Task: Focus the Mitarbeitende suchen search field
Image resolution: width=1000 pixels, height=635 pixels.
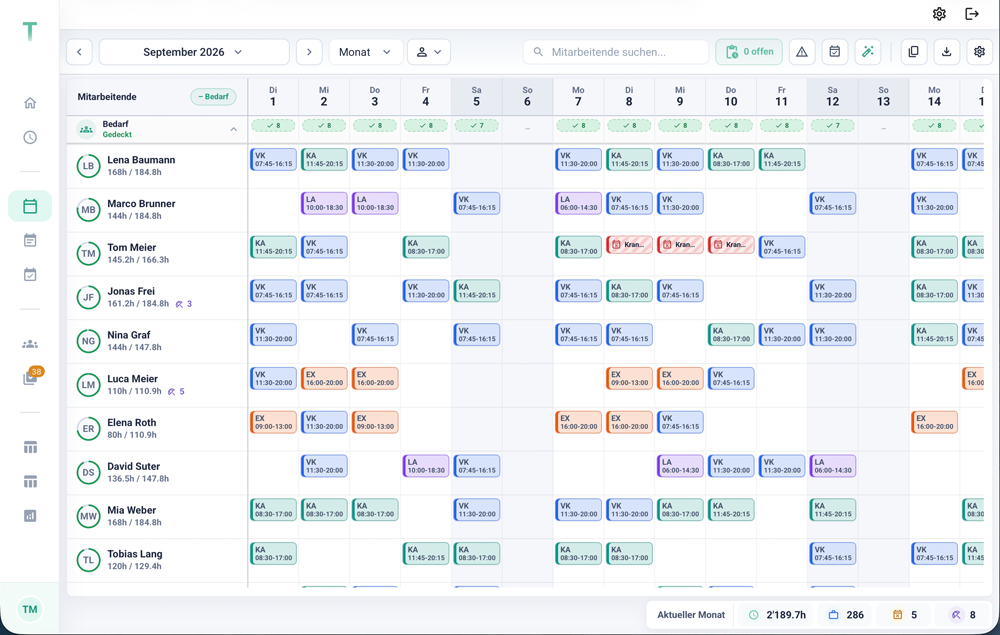Action: pos(615,52)
